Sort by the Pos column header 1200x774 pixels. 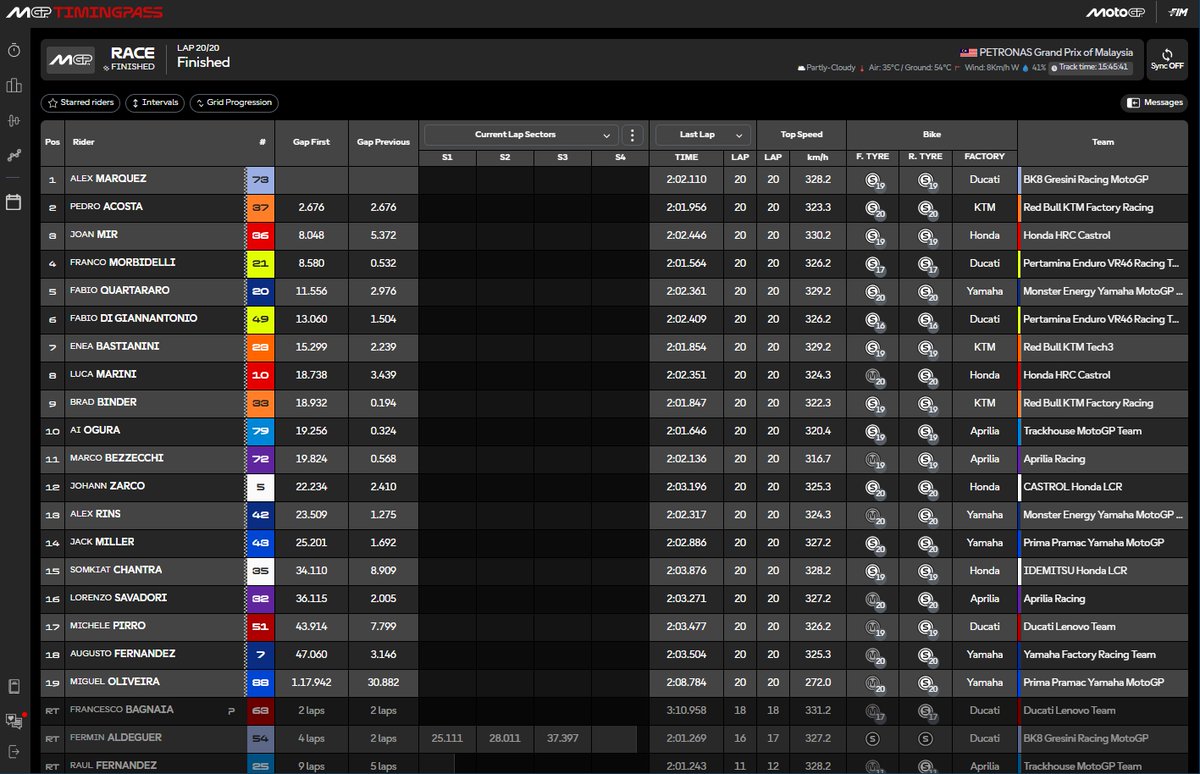[x=52, y=142]
